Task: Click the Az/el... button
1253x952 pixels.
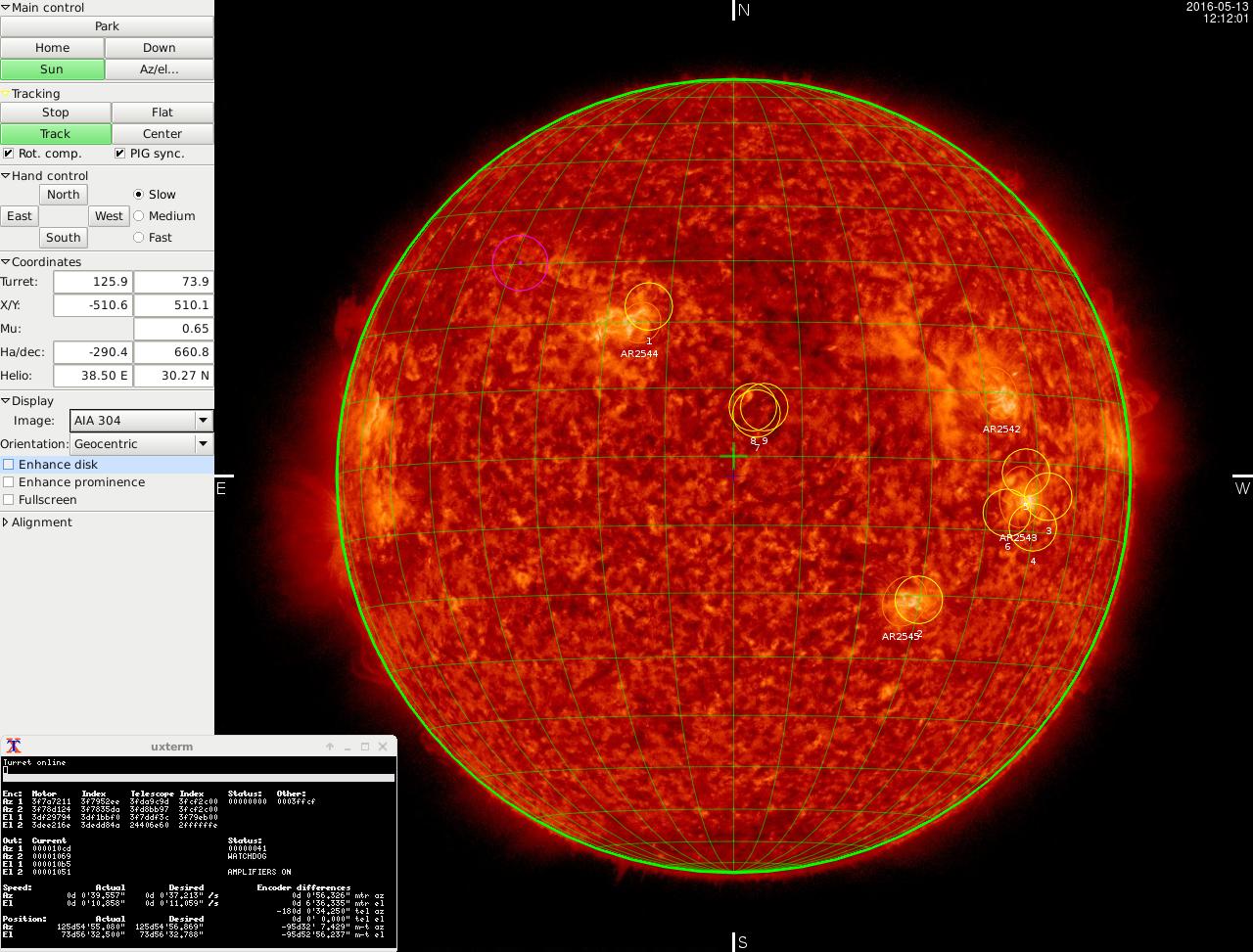Action: [x=159, y=69]
